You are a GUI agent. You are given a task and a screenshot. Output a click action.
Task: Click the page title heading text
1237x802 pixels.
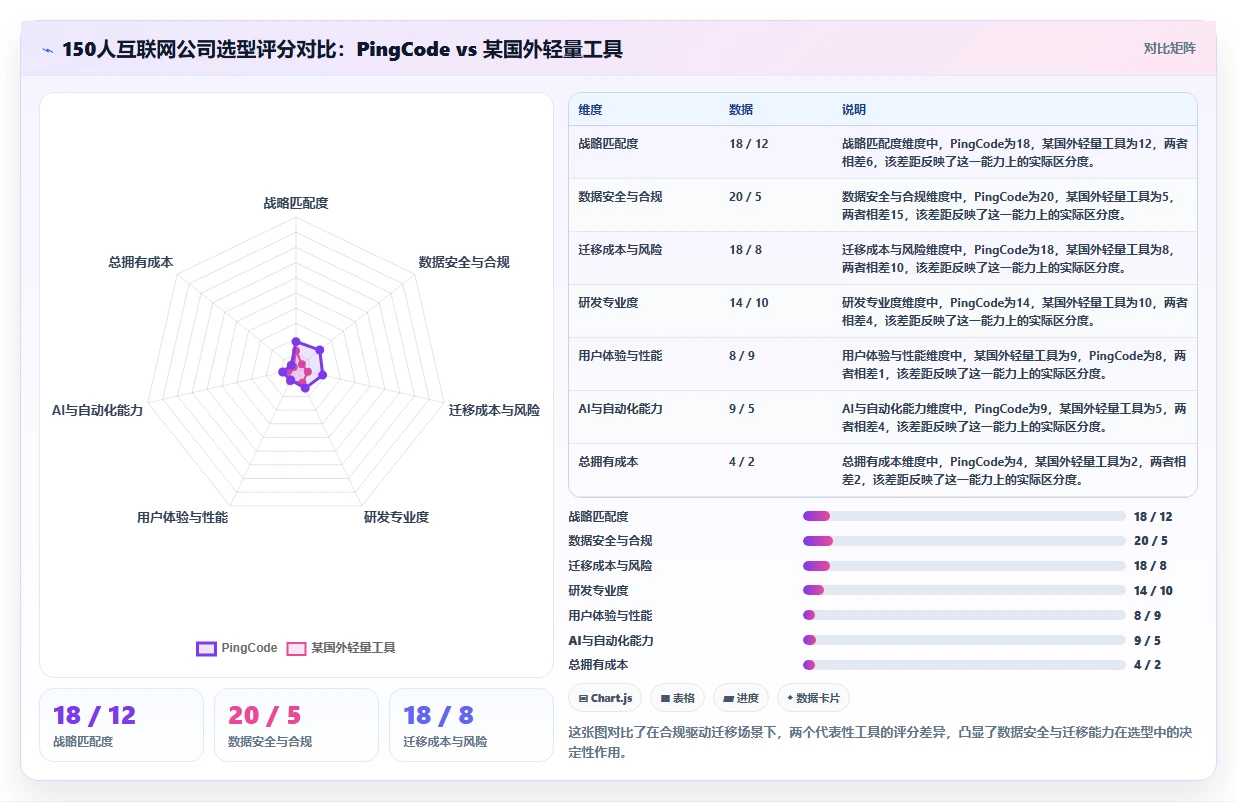(x=342, y=49)
